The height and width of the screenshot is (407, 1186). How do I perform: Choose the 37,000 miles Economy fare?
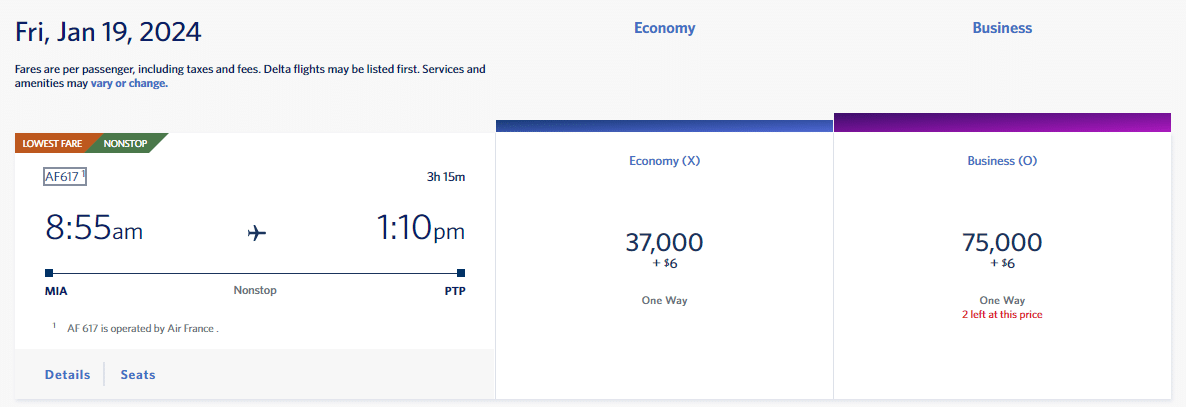point(664,242)
